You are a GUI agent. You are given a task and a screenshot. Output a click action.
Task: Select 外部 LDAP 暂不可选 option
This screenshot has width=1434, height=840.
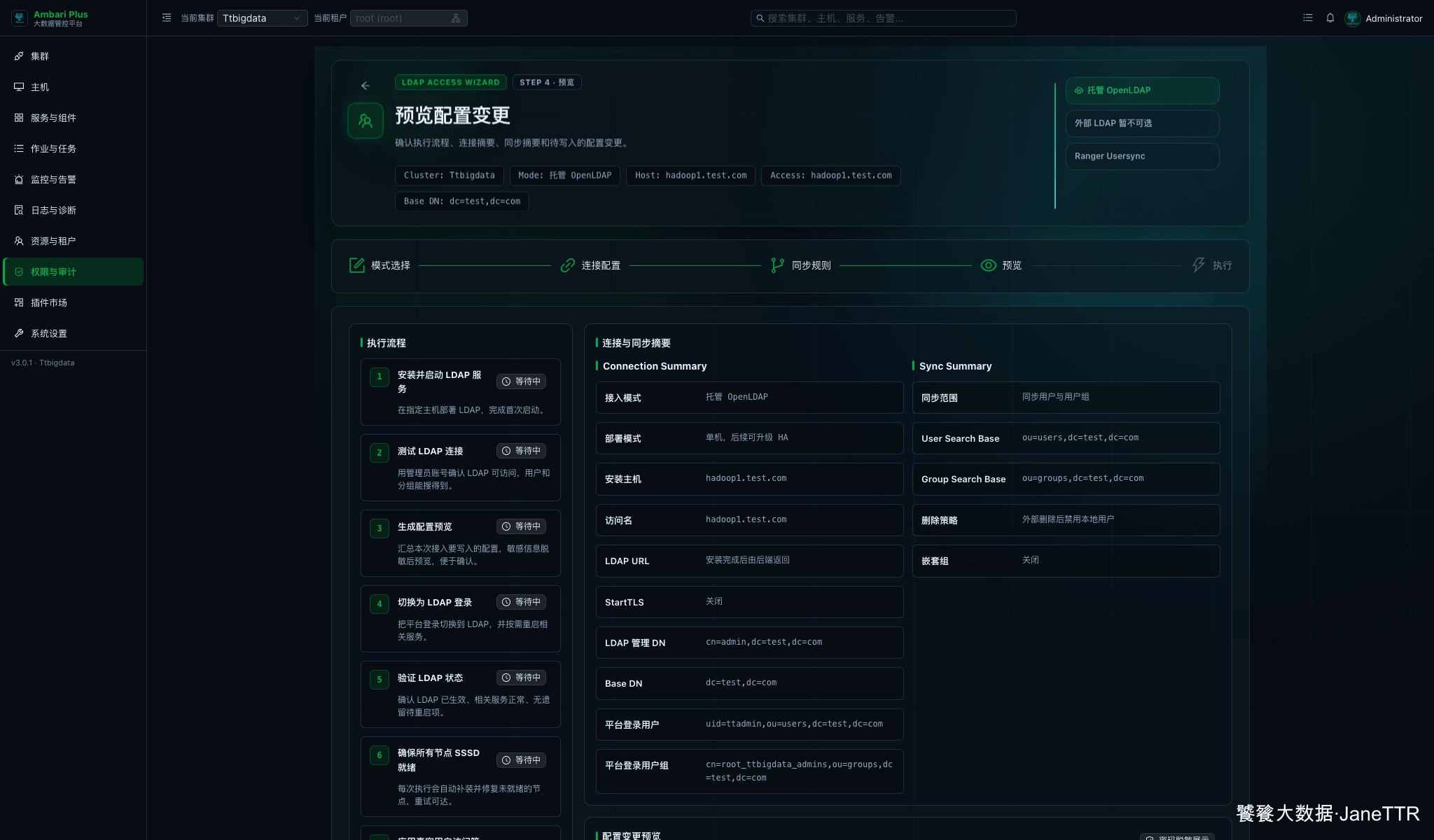[1142, 123]
